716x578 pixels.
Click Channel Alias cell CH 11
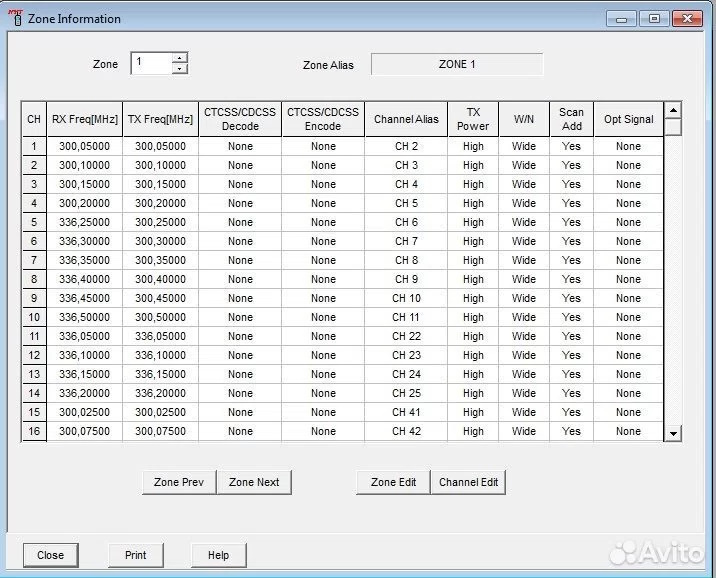click(x=406, y=317)
